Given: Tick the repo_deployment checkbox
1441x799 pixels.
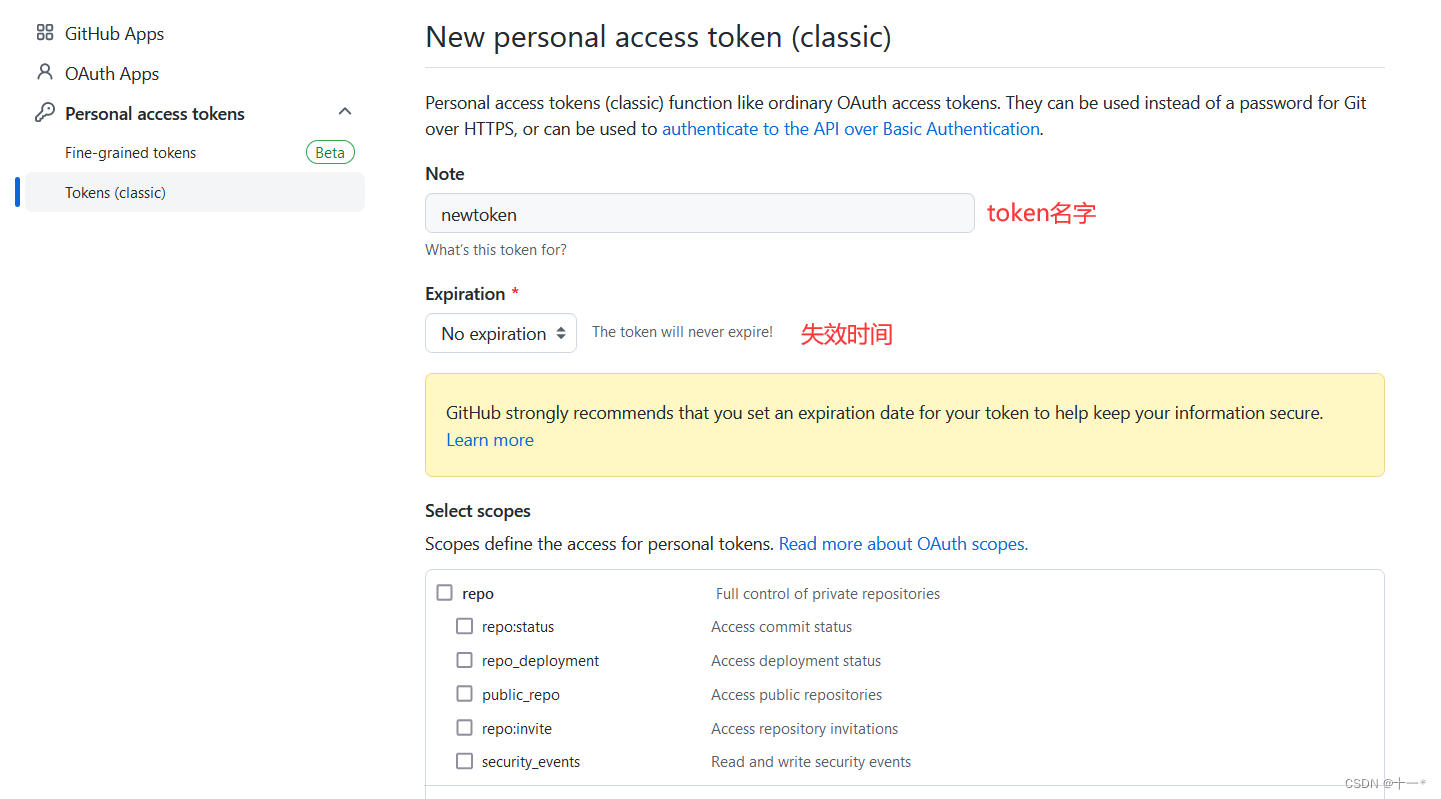Looking at the screenshot, I should coord(464,660).
